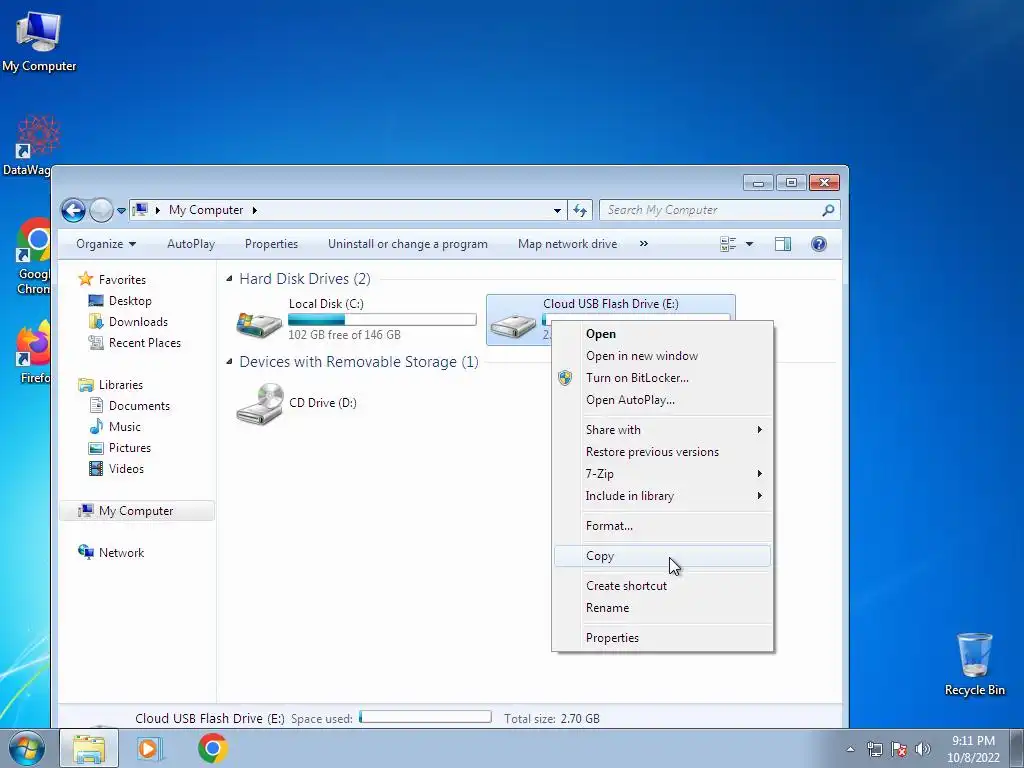The height and width of the screenshot is (768, 1024).
Task: Open the recent pages dropdown arrow
Action: [121, 210]
